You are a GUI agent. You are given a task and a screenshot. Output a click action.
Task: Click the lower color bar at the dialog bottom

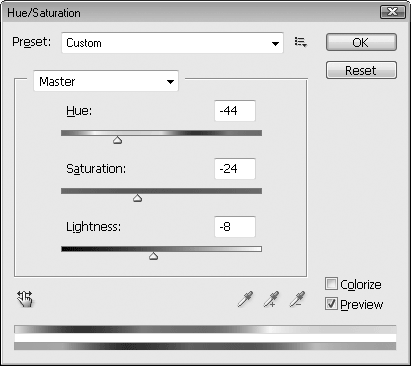205,346
